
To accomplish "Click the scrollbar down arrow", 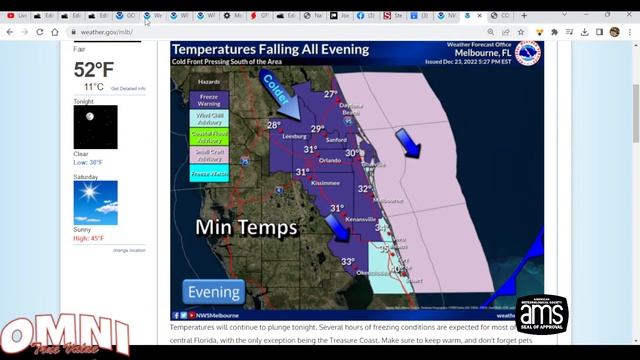I will click(x=636, y=341).
